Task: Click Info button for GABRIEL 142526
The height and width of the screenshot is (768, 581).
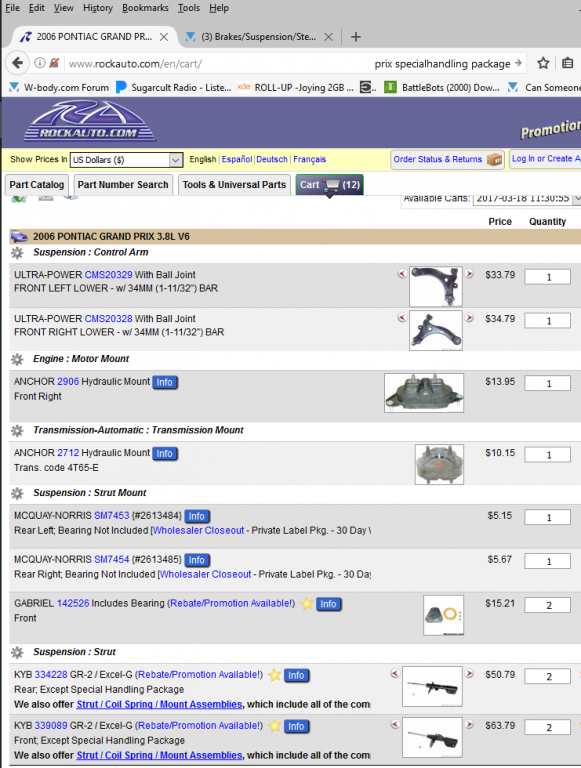Action: pyautogui.click(x=328, y=604)
